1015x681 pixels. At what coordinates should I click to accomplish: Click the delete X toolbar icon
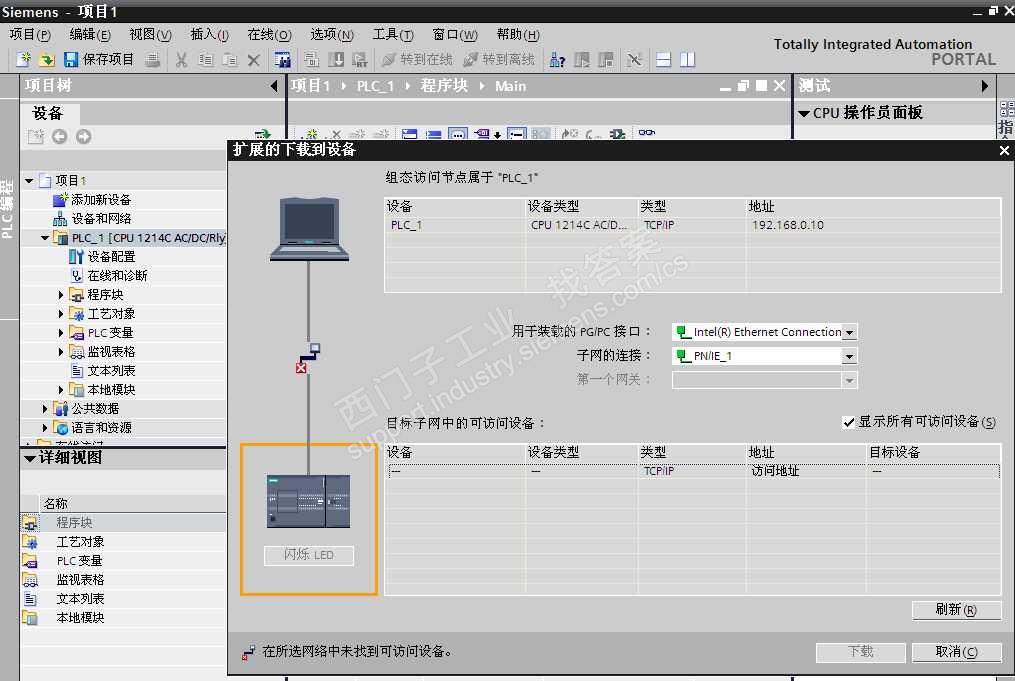tap(254, 60)
